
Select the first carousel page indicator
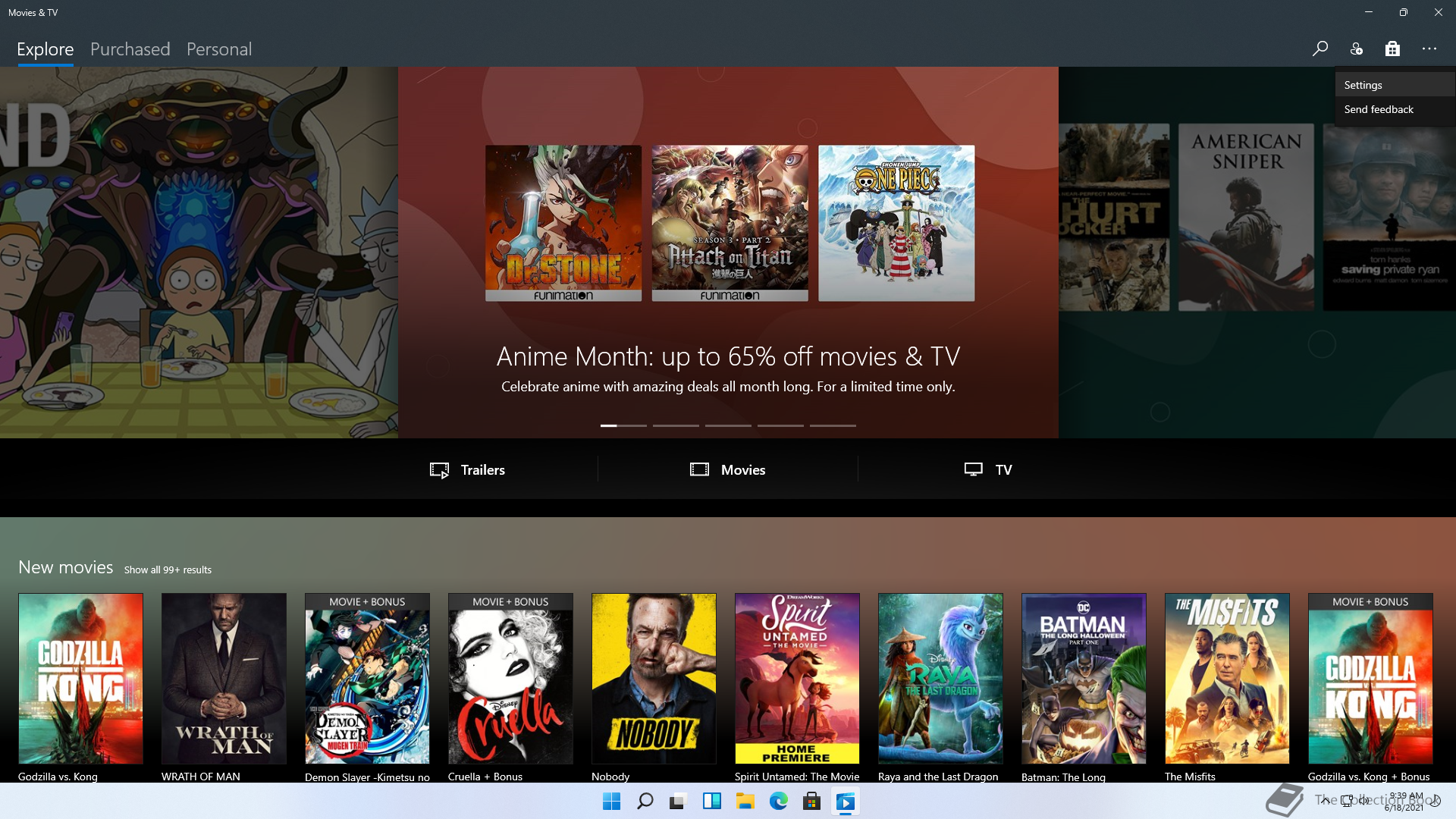(x=623, y=425)
